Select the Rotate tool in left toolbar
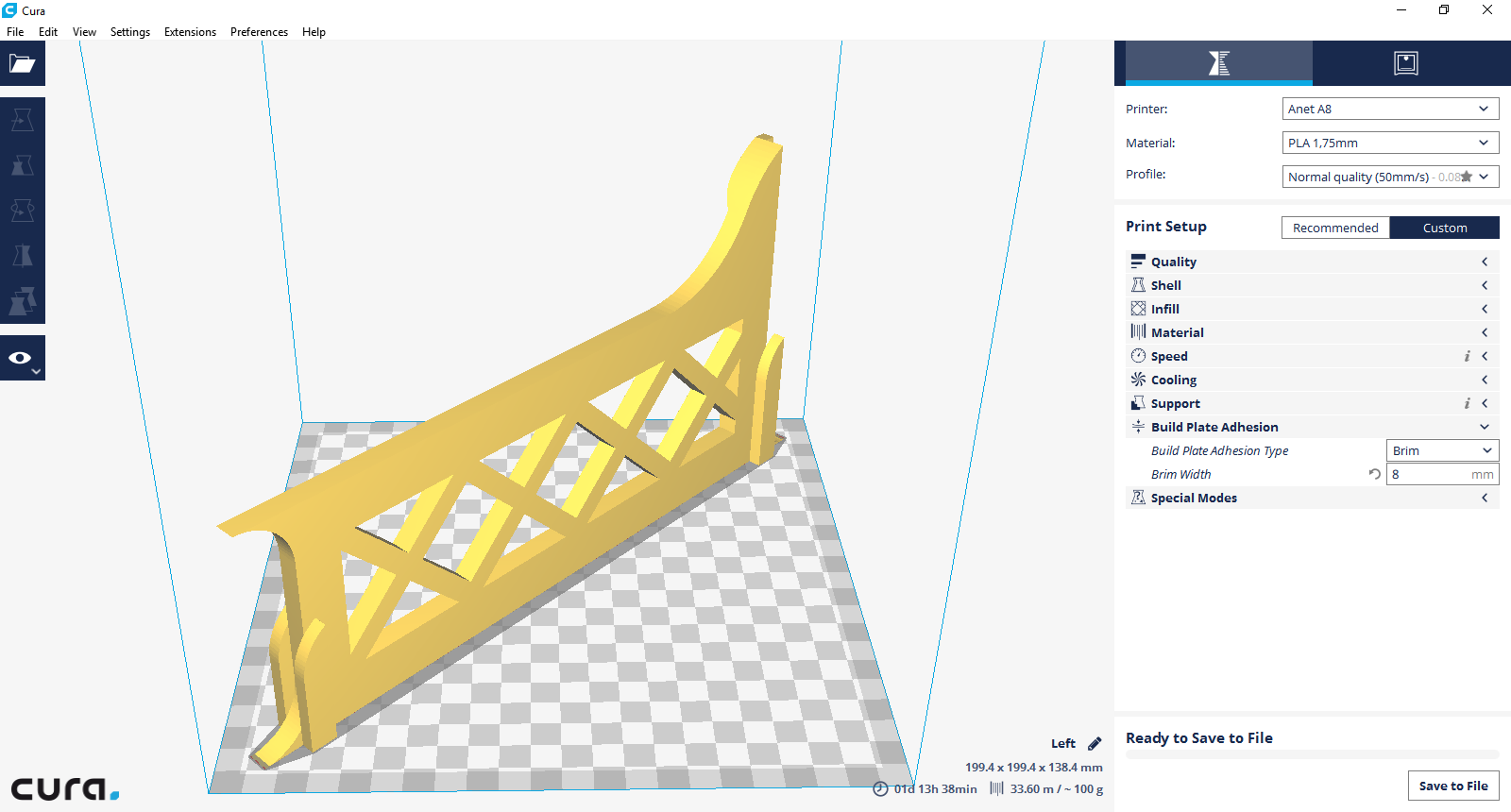The height and width of the screenshot is (812, 1511). pos(23,211)
